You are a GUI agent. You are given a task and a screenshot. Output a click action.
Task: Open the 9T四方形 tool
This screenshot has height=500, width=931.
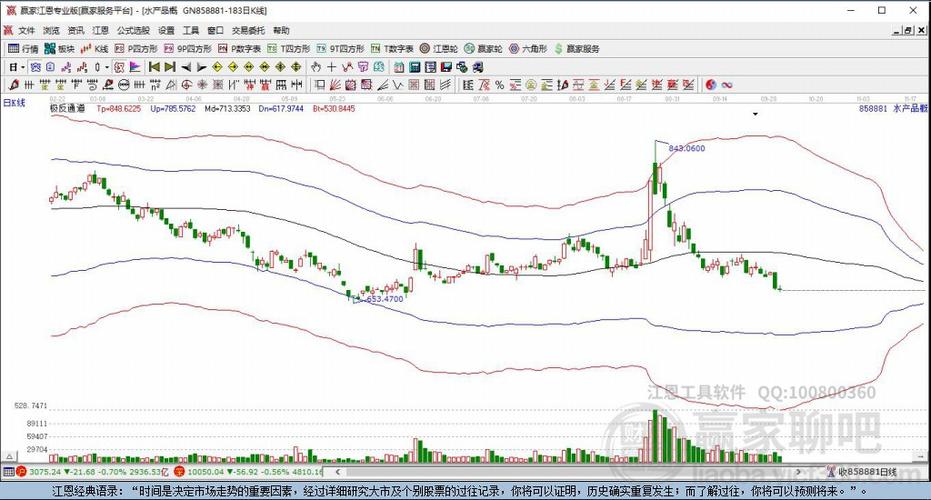click(340, 49)
